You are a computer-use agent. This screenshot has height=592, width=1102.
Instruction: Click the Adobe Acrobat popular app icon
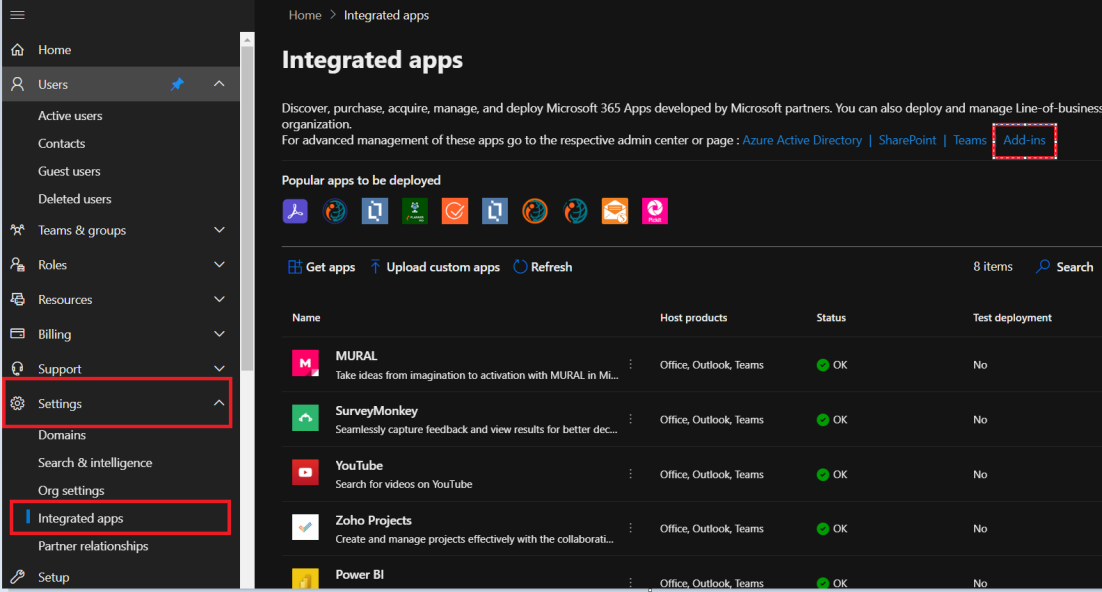[295, 211]
